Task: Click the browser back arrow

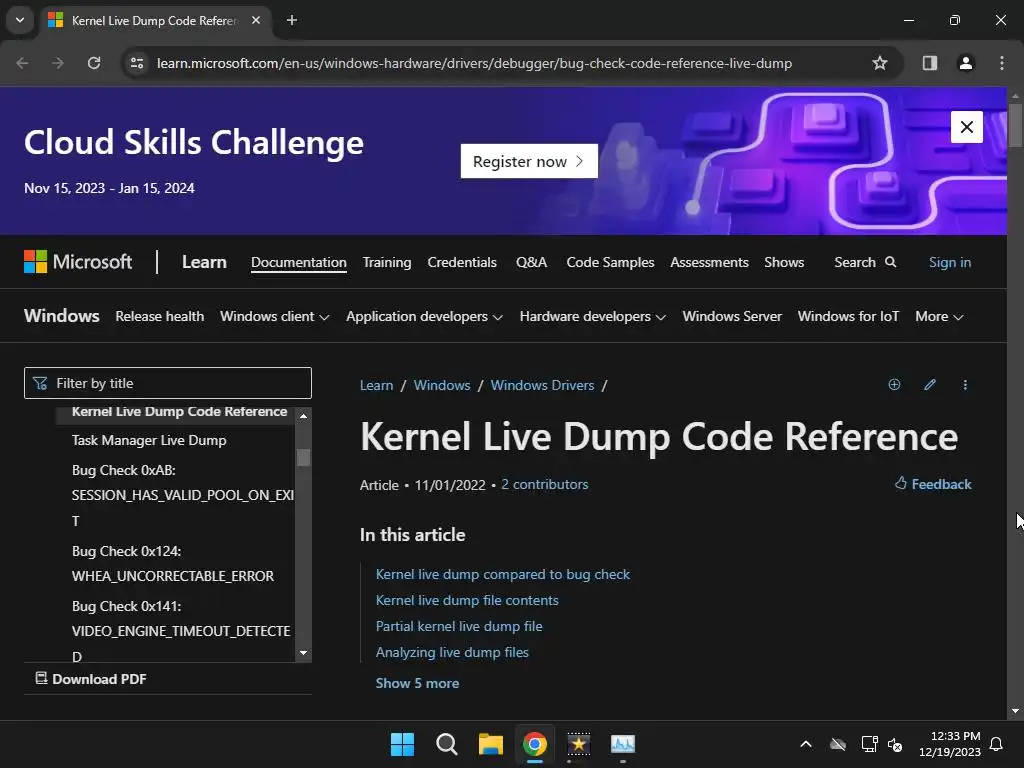Action: 22,63
